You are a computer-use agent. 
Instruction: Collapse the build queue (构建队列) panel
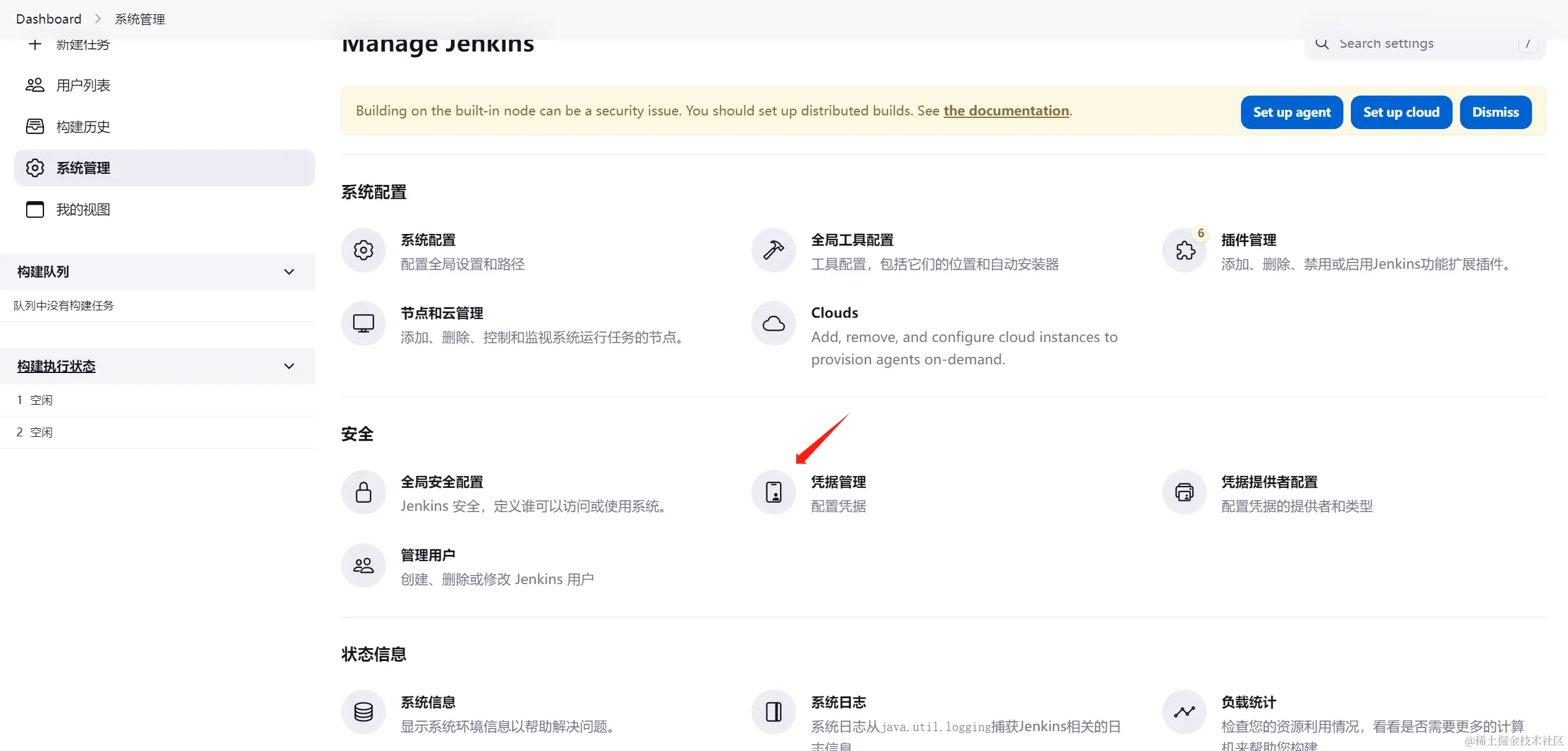289,272
